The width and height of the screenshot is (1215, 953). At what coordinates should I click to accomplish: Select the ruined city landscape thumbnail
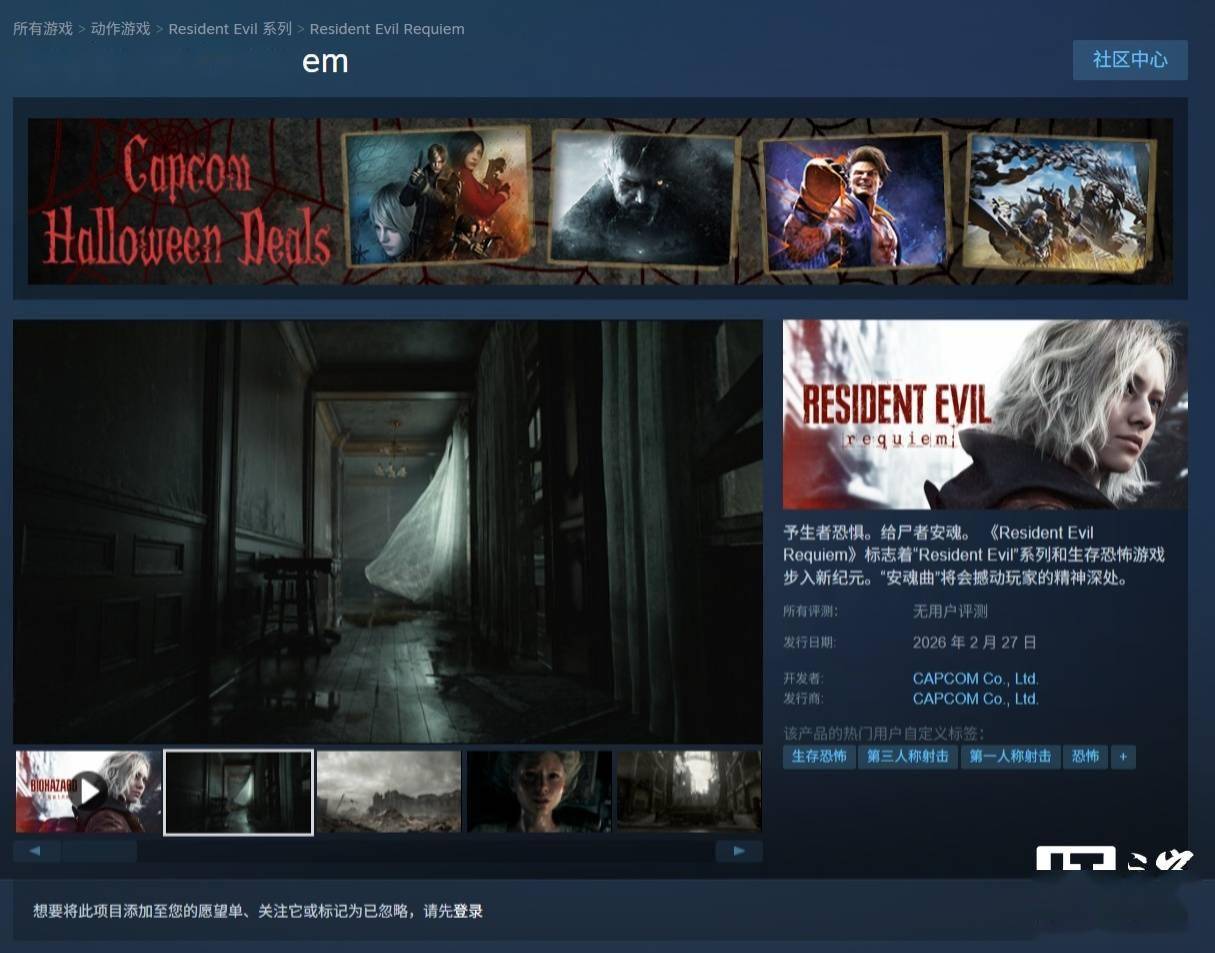(x=389, y=791)
